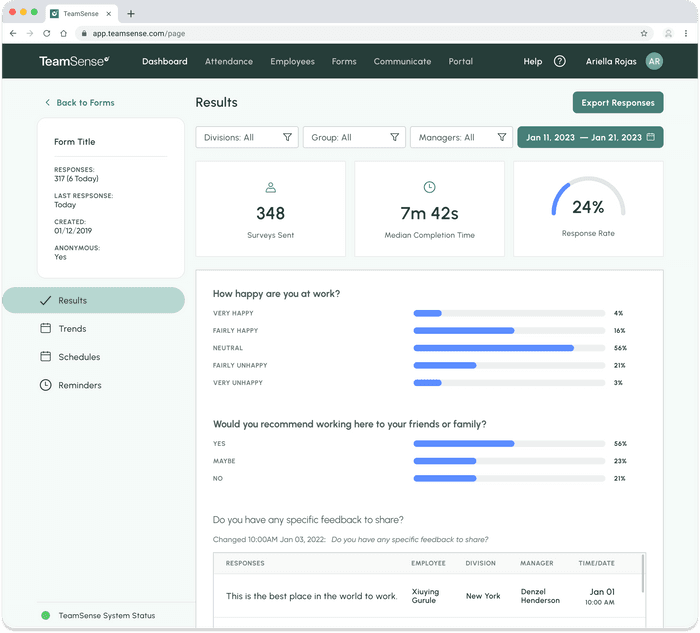Select Reminders in the sidebar

point(80,385)
